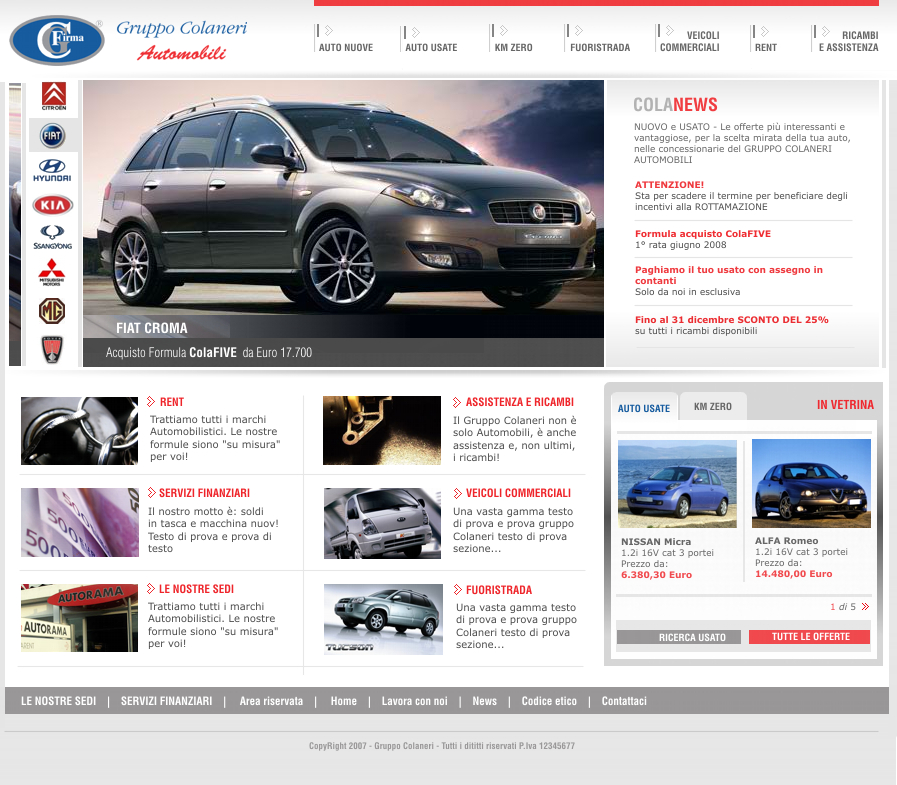The width and height of the screenshot is (897, 785).
Task: Open Formula acquisto ColaFIVE news
Action: pyautogui.click(x=702, y=233)
